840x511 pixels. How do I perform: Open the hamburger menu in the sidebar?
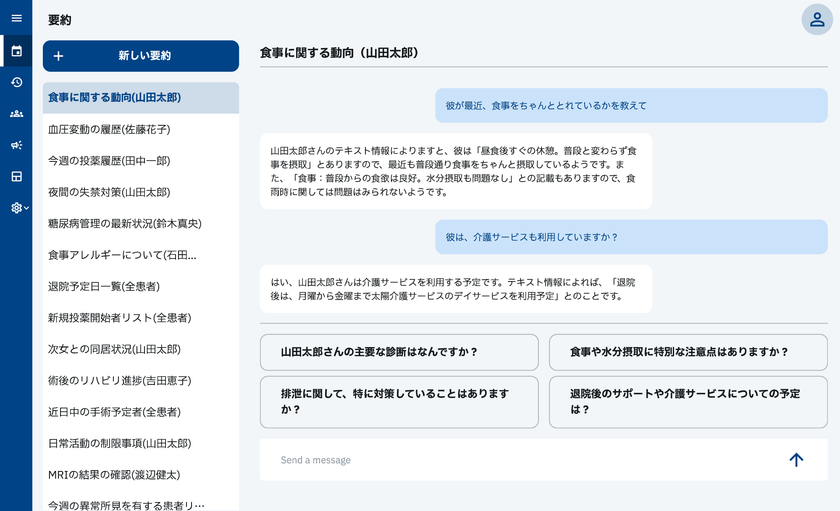16,19
